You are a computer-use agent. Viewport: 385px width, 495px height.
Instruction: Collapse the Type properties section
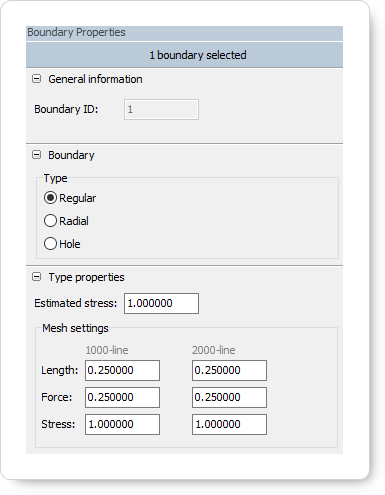tap(36, 277)
